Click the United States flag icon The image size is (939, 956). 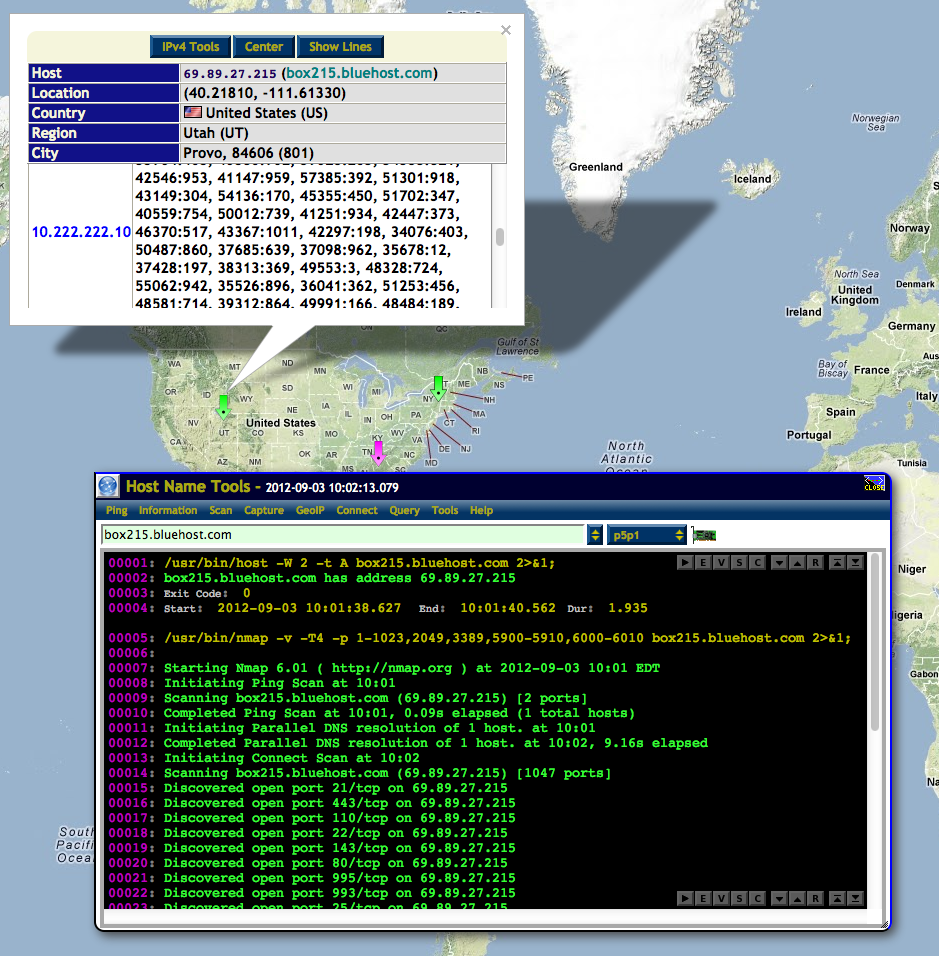coord(193,112)
